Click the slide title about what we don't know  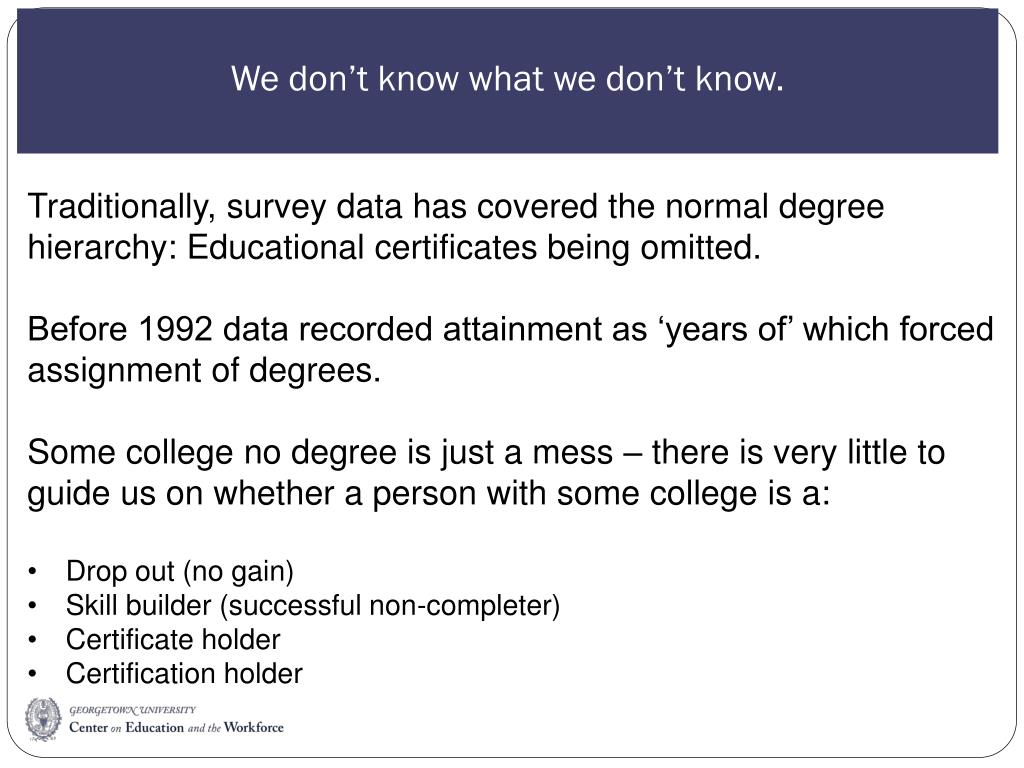507,79
